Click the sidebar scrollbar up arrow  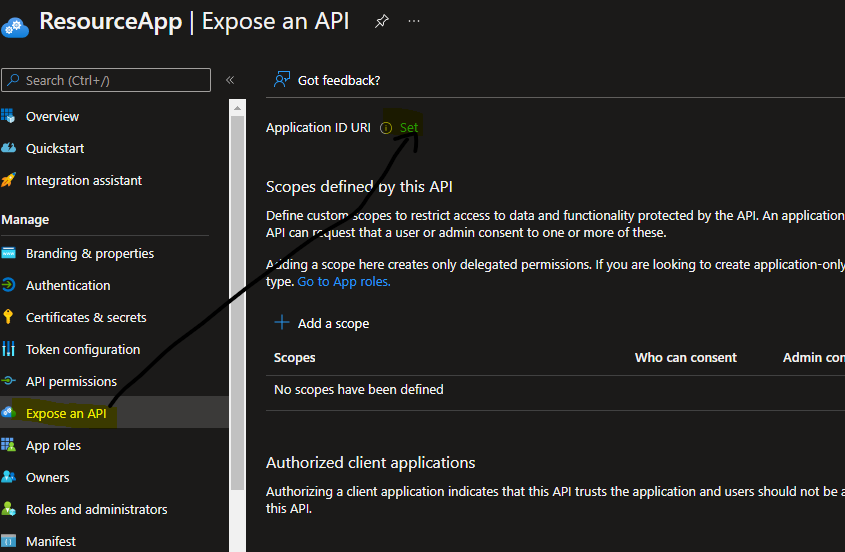(x=237, y=108)
